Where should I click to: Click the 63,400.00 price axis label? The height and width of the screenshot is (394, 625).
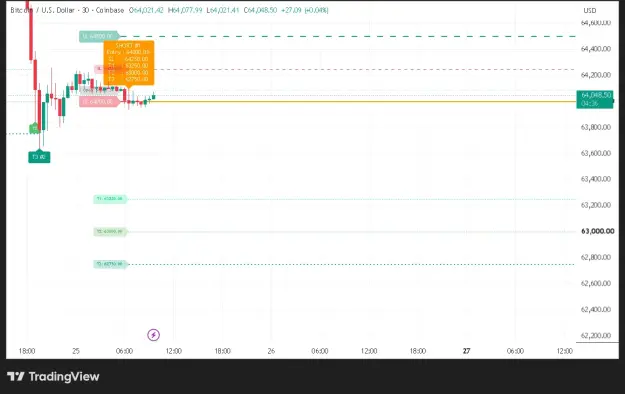click(x=596, y=179)
